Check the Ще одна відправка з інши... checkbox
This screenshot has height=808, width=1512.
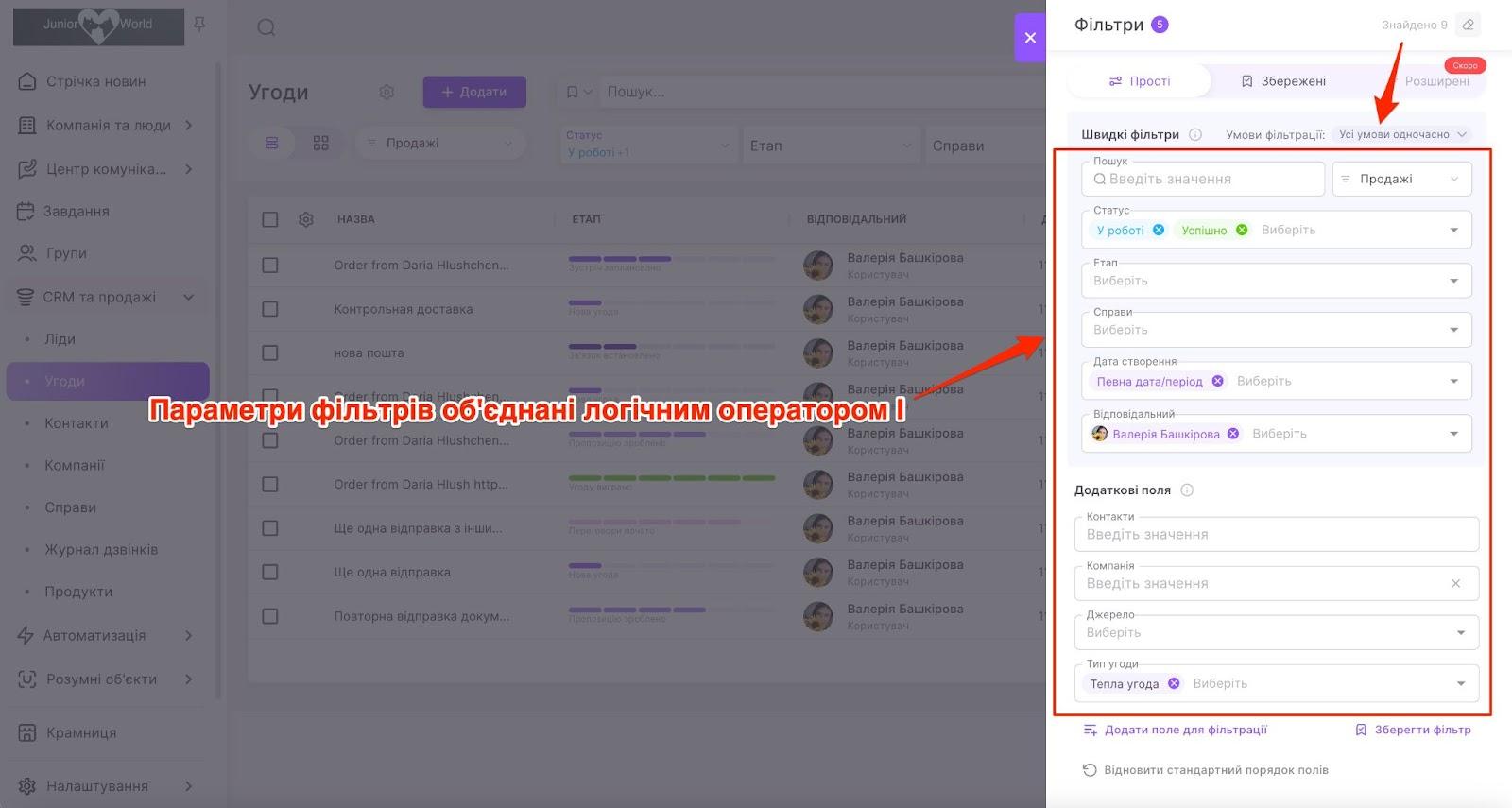pos(270,528)
